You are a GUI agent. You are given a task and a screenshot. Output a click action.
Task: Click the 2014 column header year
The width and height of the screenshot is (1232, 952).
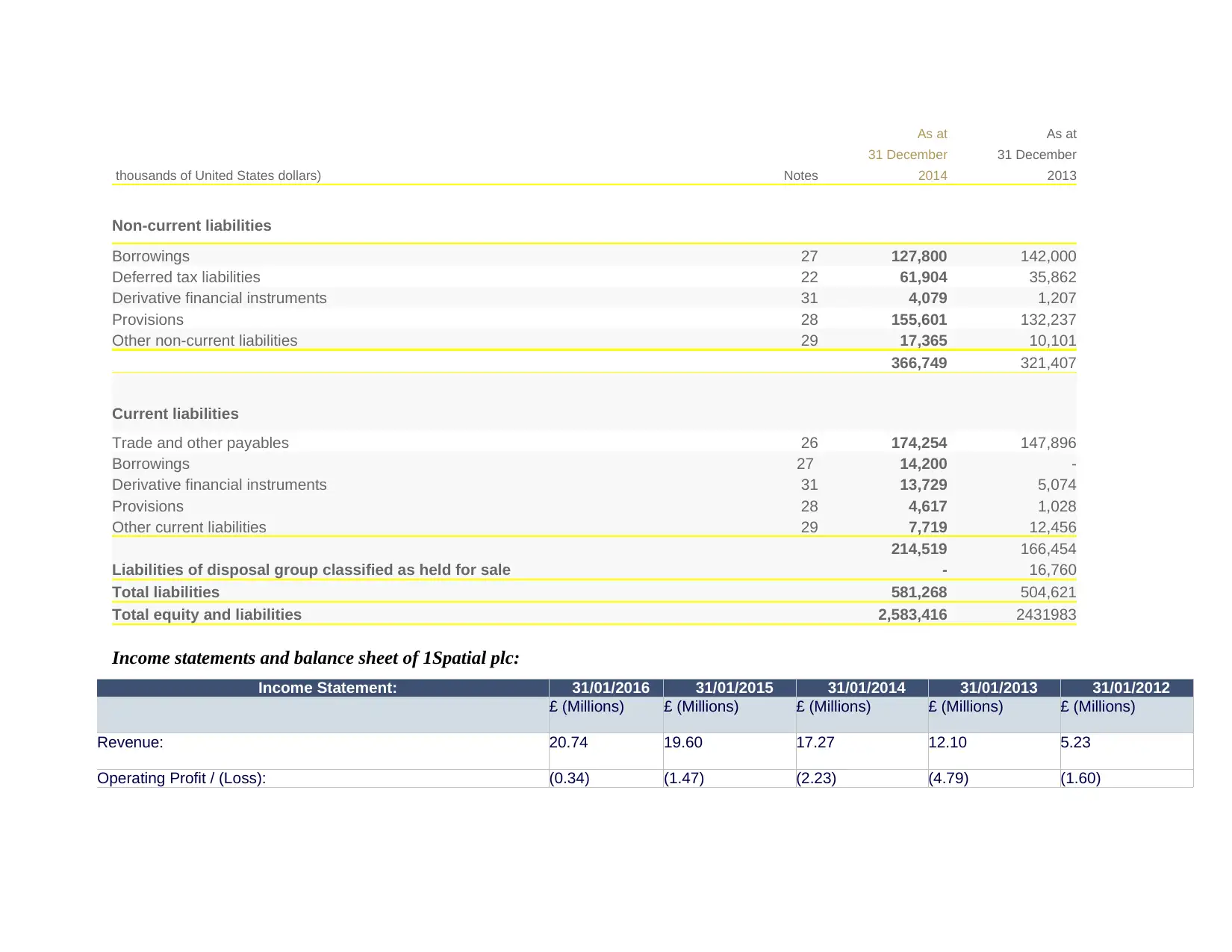point(933,175)
